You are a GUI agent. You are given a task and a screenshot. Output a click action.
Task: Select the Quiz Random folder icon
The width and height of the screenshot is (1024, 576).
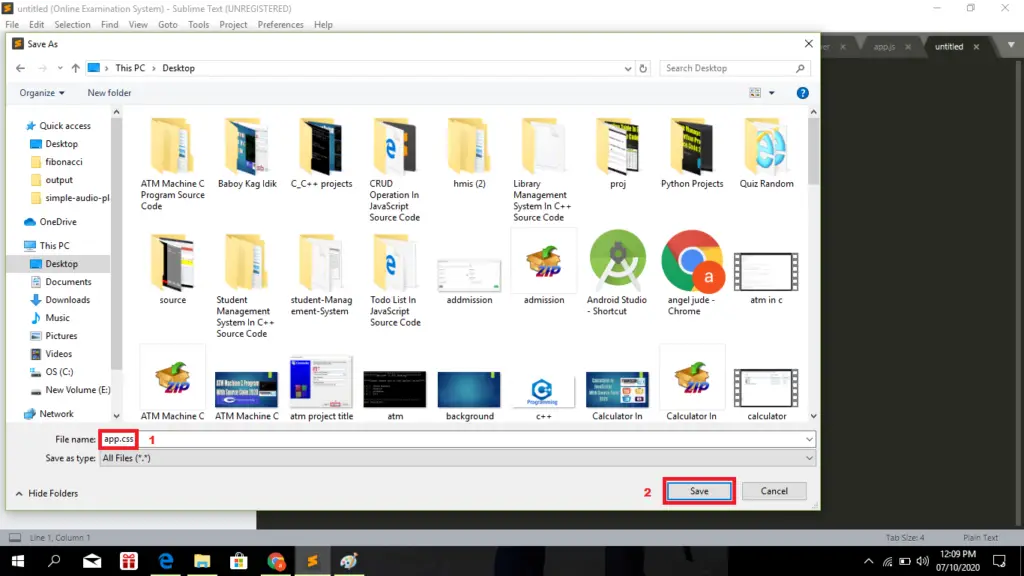pyautogui.click(x=766, y=148)
